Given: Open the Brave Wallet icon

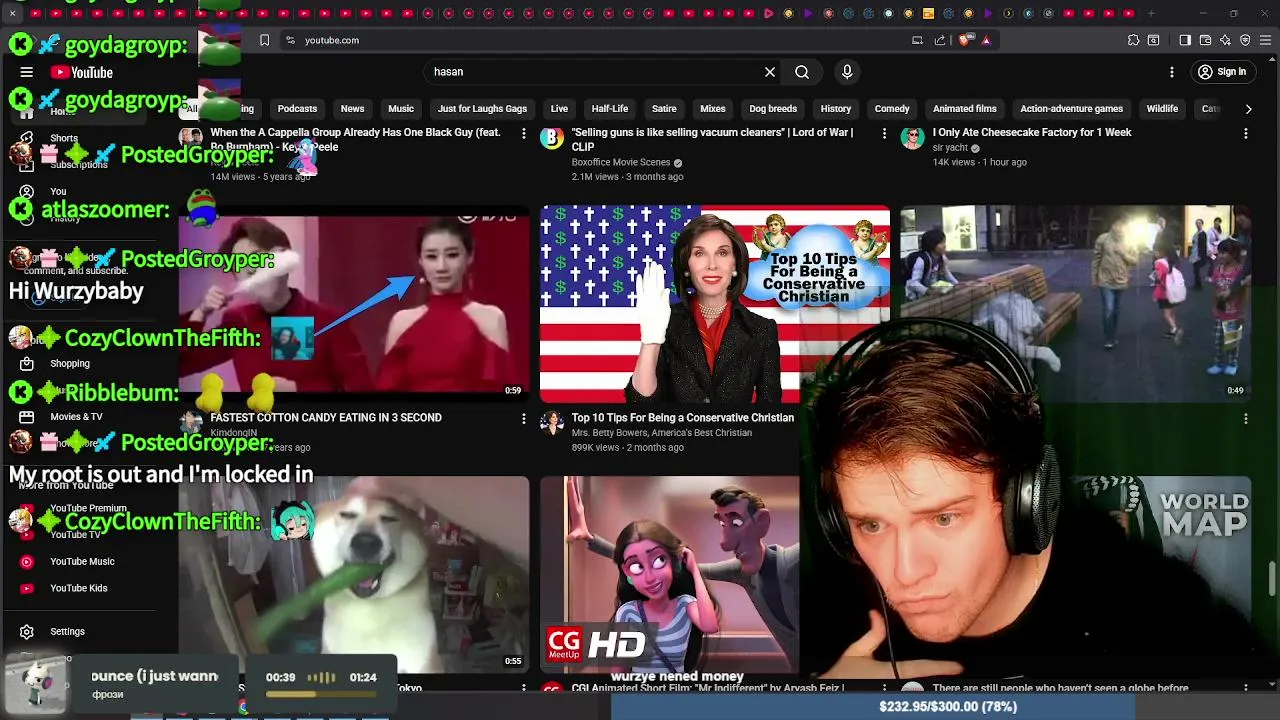Looking at the screenshot, I should (1205, 40).
